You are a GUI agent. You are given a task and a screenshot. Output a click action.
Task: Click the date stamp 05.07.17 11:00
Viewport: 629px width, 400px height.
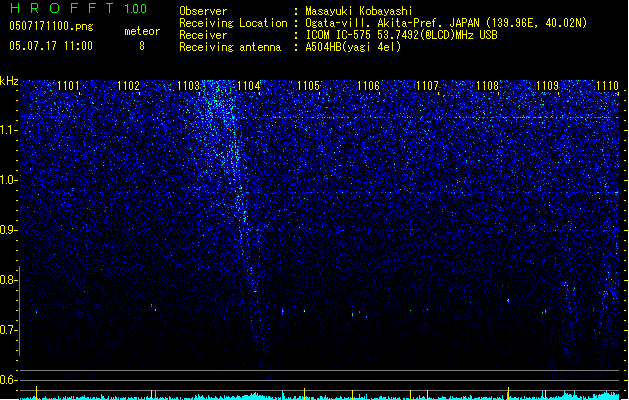coord(51,46)
